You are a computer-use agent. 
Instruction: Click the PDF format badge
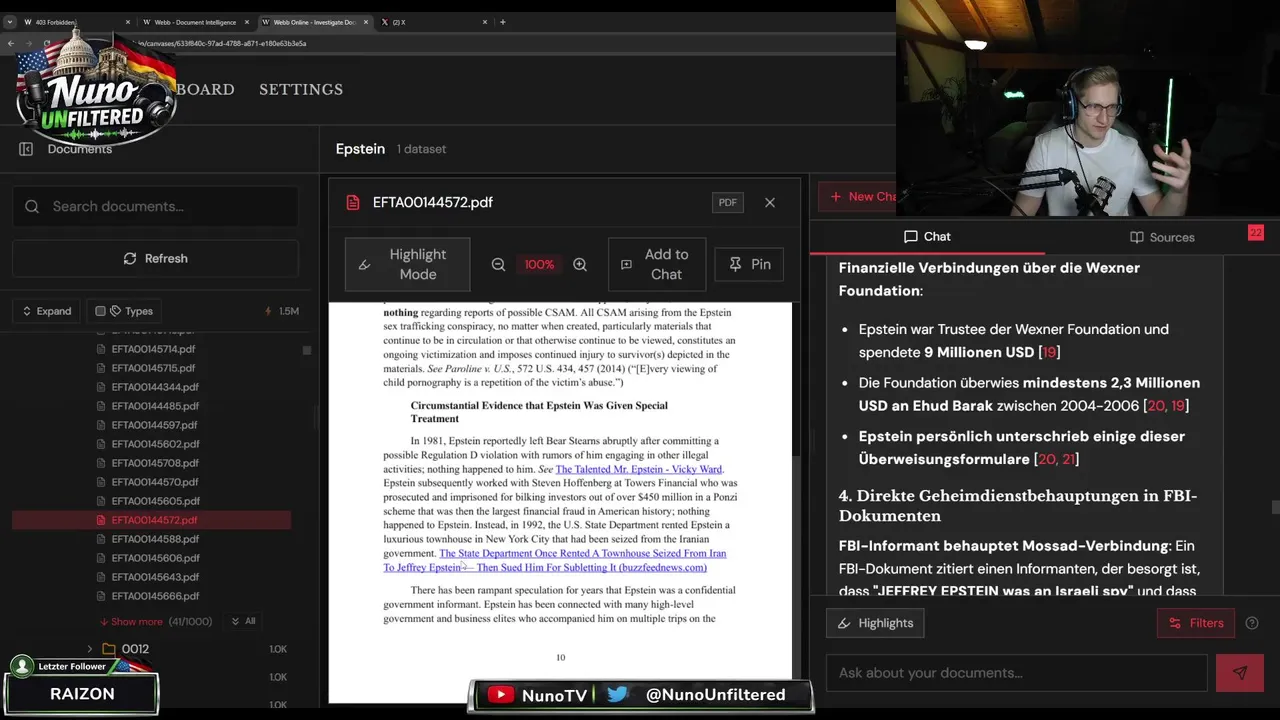click(728, 202)
